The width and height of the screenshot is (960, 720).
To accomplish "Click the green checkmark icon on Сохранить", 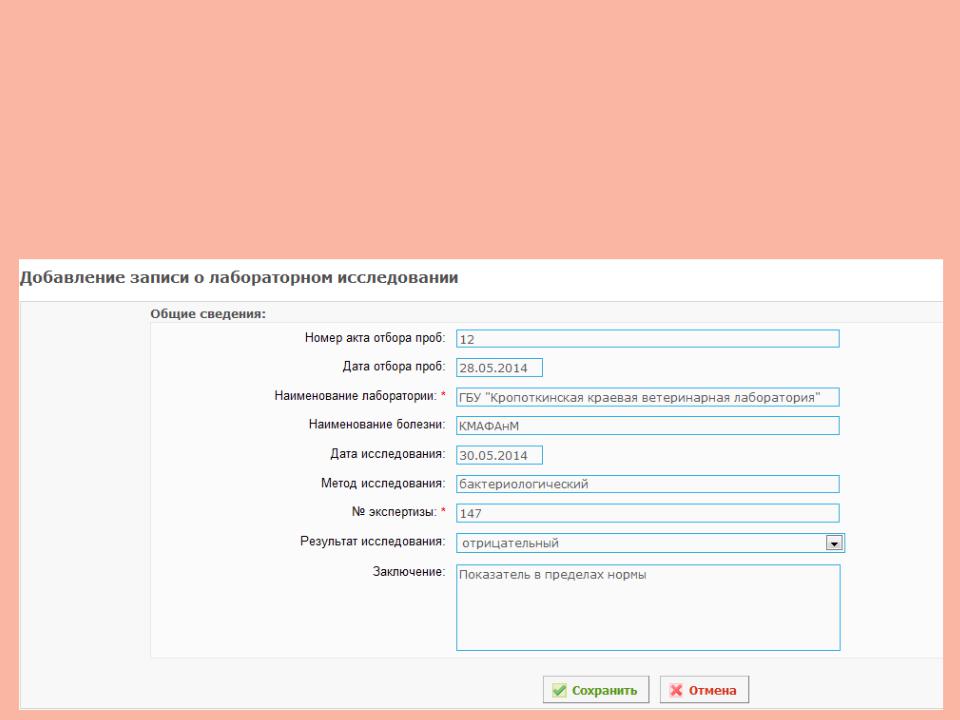I will click(559, 691).
